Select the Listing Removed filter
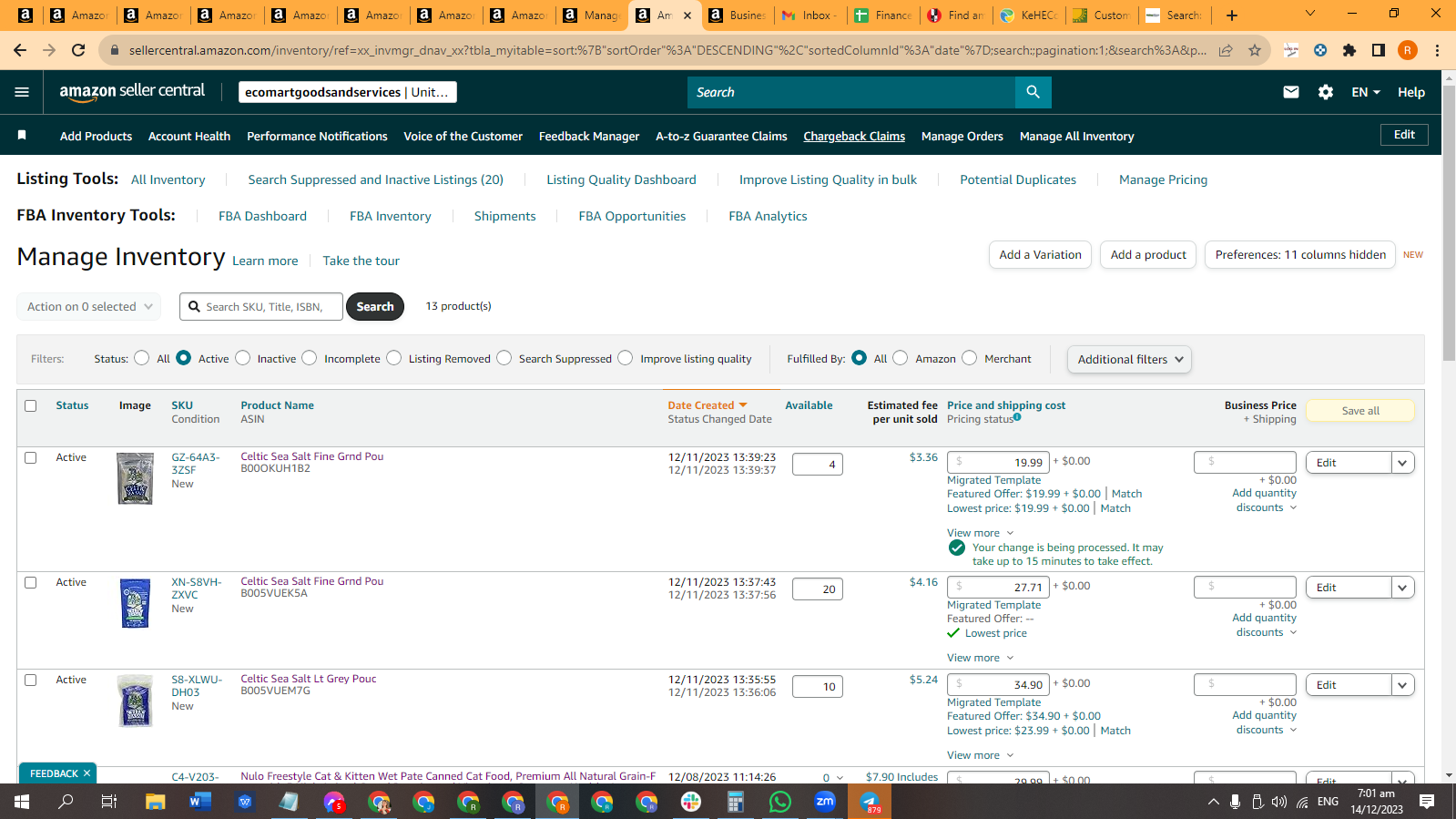Viewport: 1456px width, 819px height. point(394,358)
